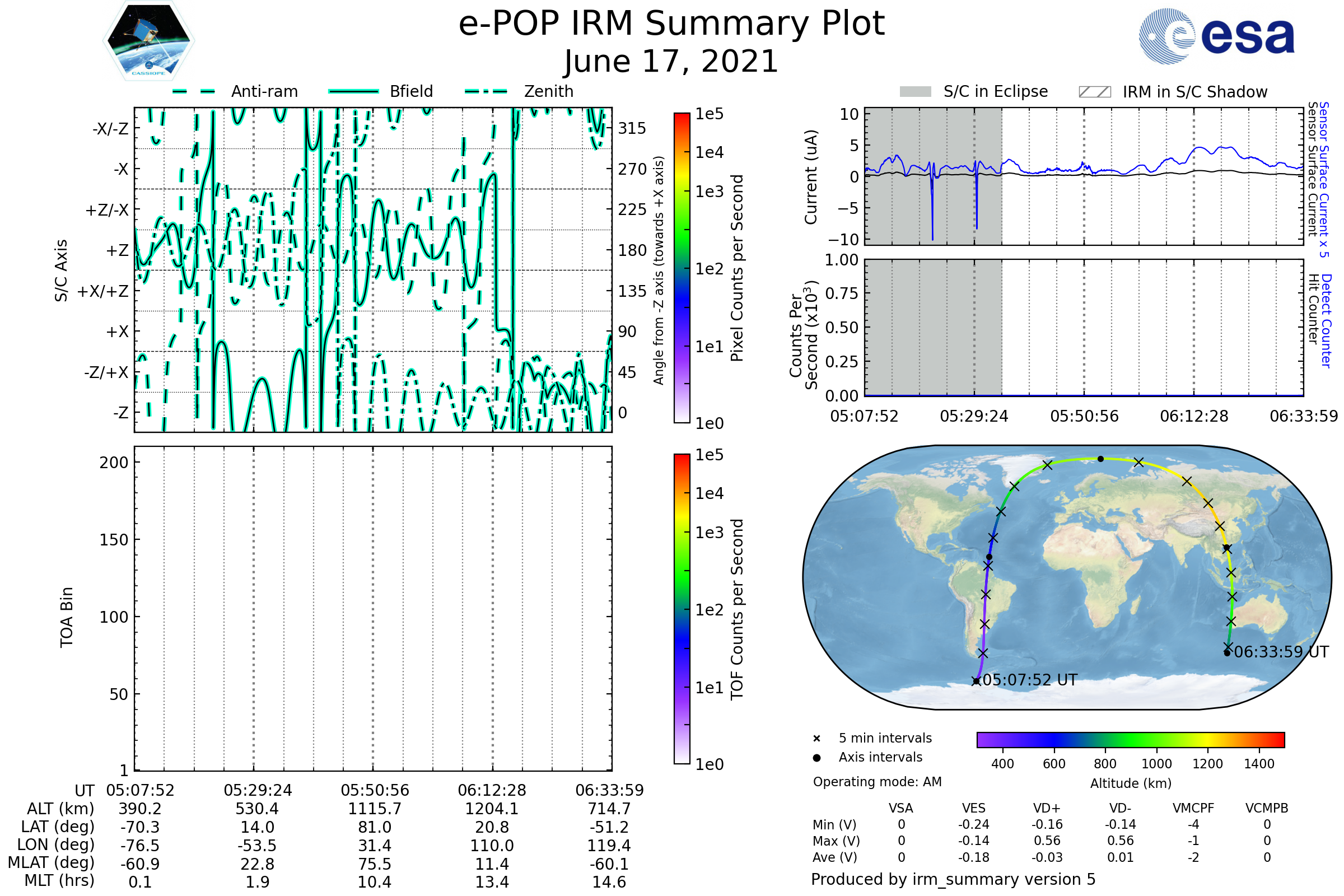Click the 06:33:59 UT end label on map
Image resolution: width=1344 pixels, height=896 pixels.
click(1281, 652)
